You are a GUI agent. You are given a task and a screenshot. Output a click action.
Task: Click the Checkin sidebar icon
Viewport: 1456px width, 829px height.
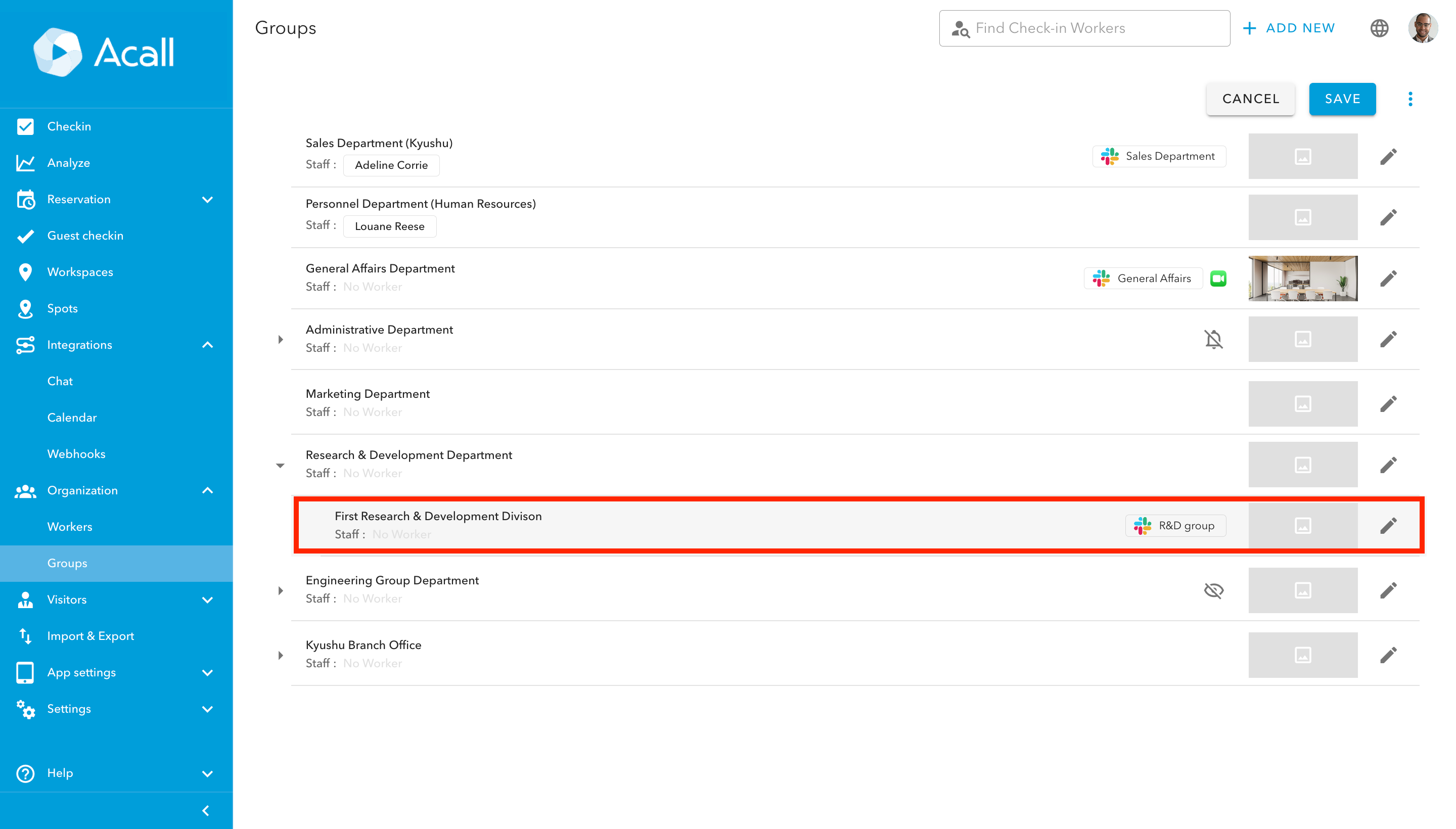[x=25, y=126]
